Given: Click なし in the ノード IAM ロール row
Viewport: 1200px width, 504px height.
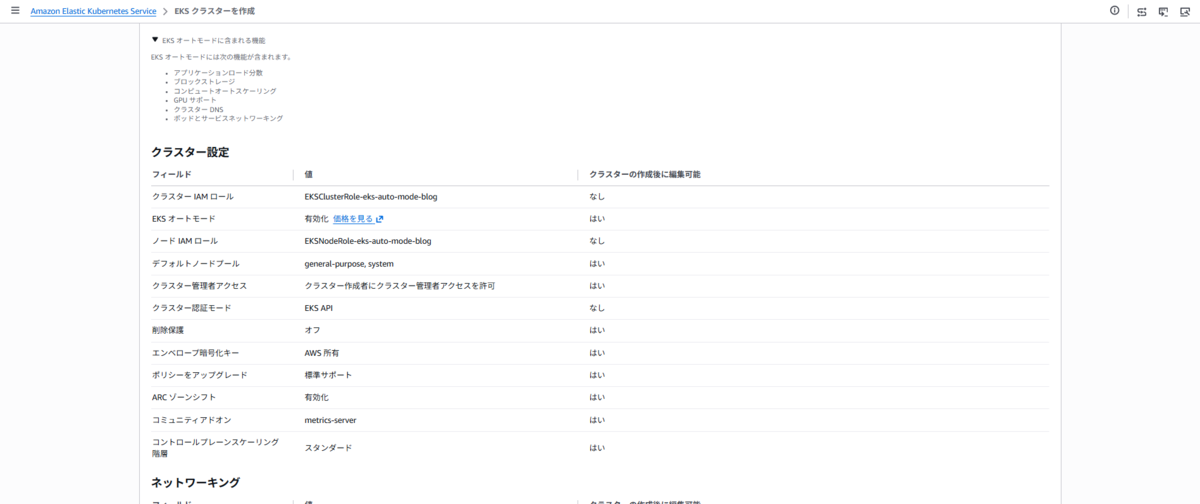Looking at the screenshot, I should click(597, 241).
